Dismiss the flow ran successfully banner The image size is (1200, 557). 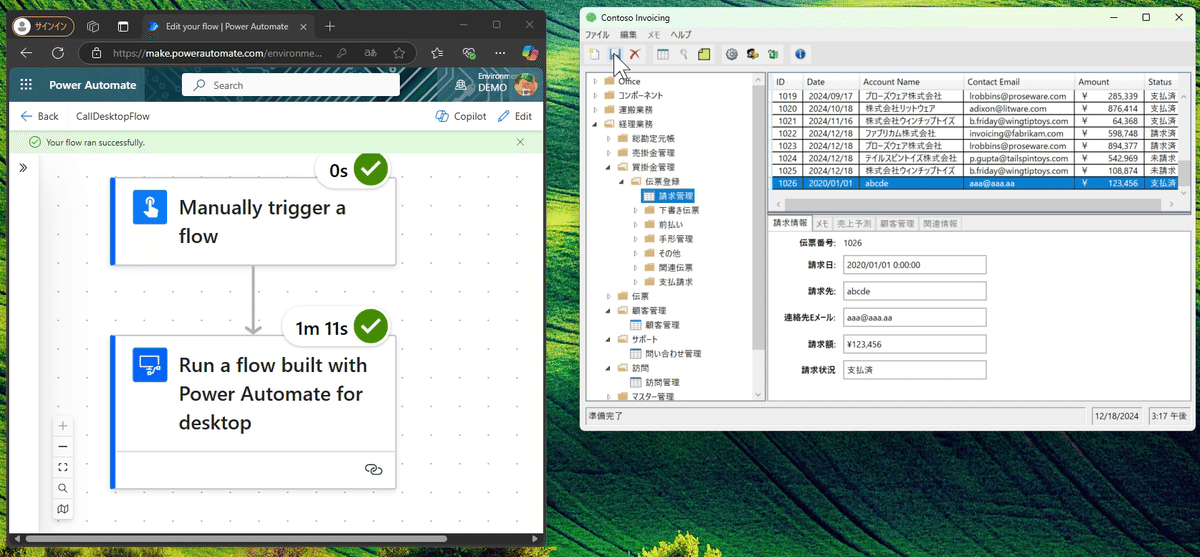tap(520, 142)
